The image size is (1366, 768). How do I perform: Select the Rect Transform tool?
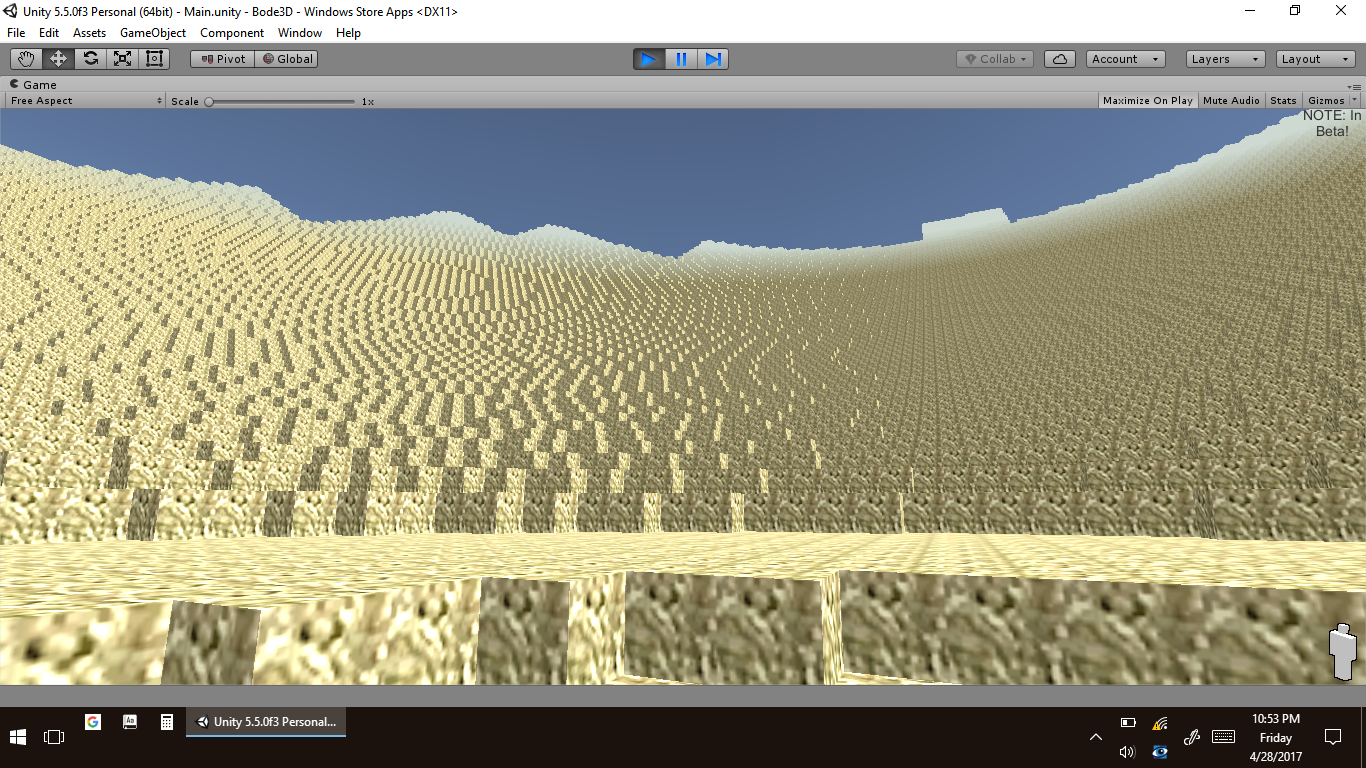154,59
